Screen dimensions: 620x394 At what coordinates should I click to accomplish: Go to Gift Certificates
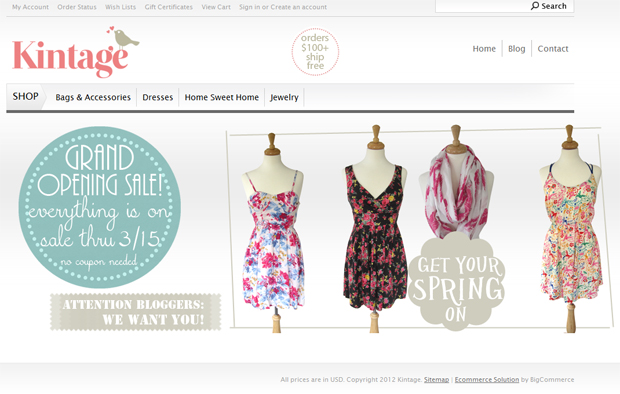click(168, 7)
